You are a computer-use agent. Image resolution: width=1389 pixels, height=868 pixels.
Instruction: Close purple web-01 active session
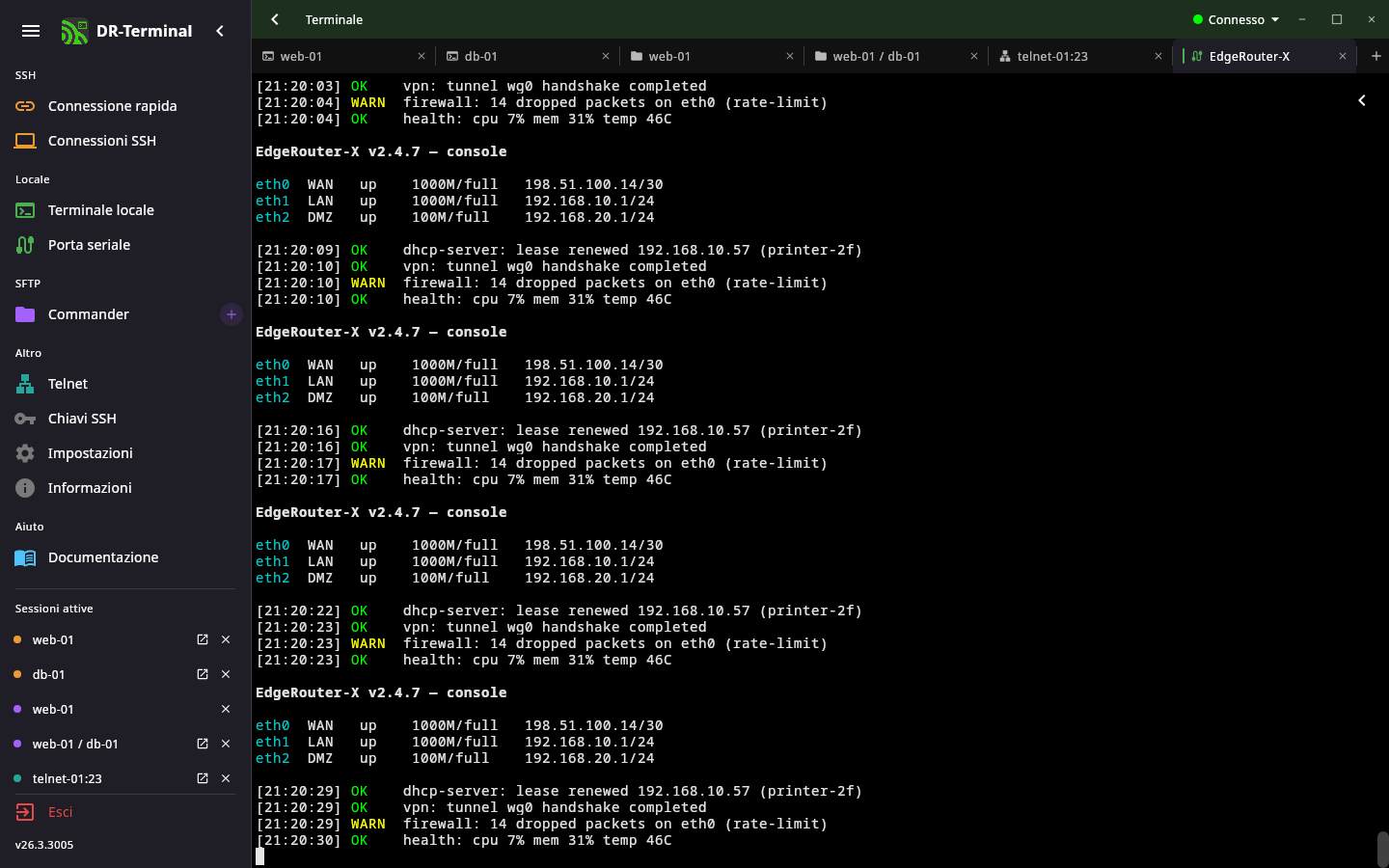tap(226, 709)
